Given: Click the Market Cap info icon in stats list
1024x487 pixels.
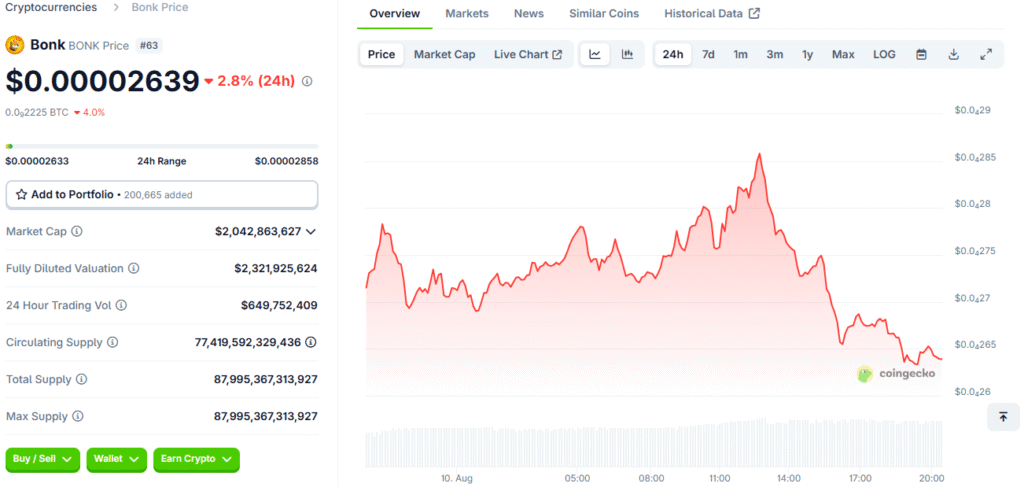Looking at the screenshot, I should point(77,231).
